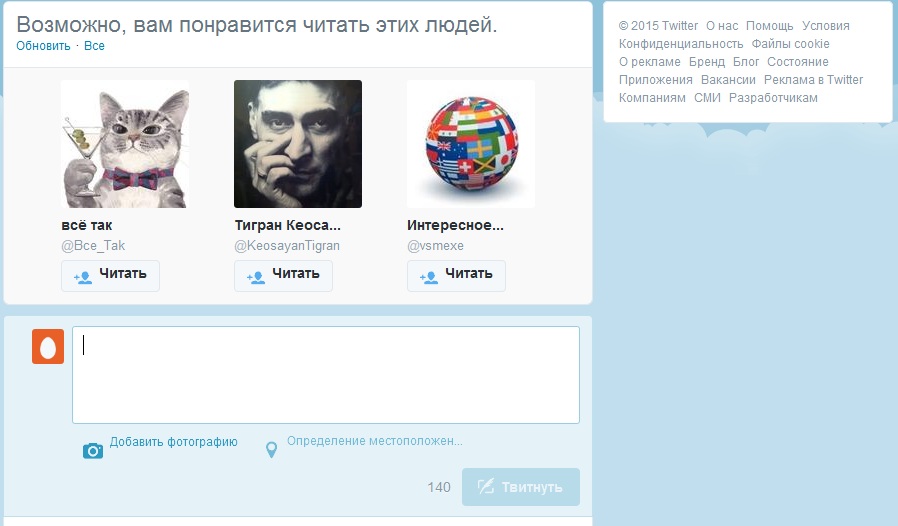Open the СМИ footer link
Viewport: 898px width, 526px height.
tap(707, 98)
